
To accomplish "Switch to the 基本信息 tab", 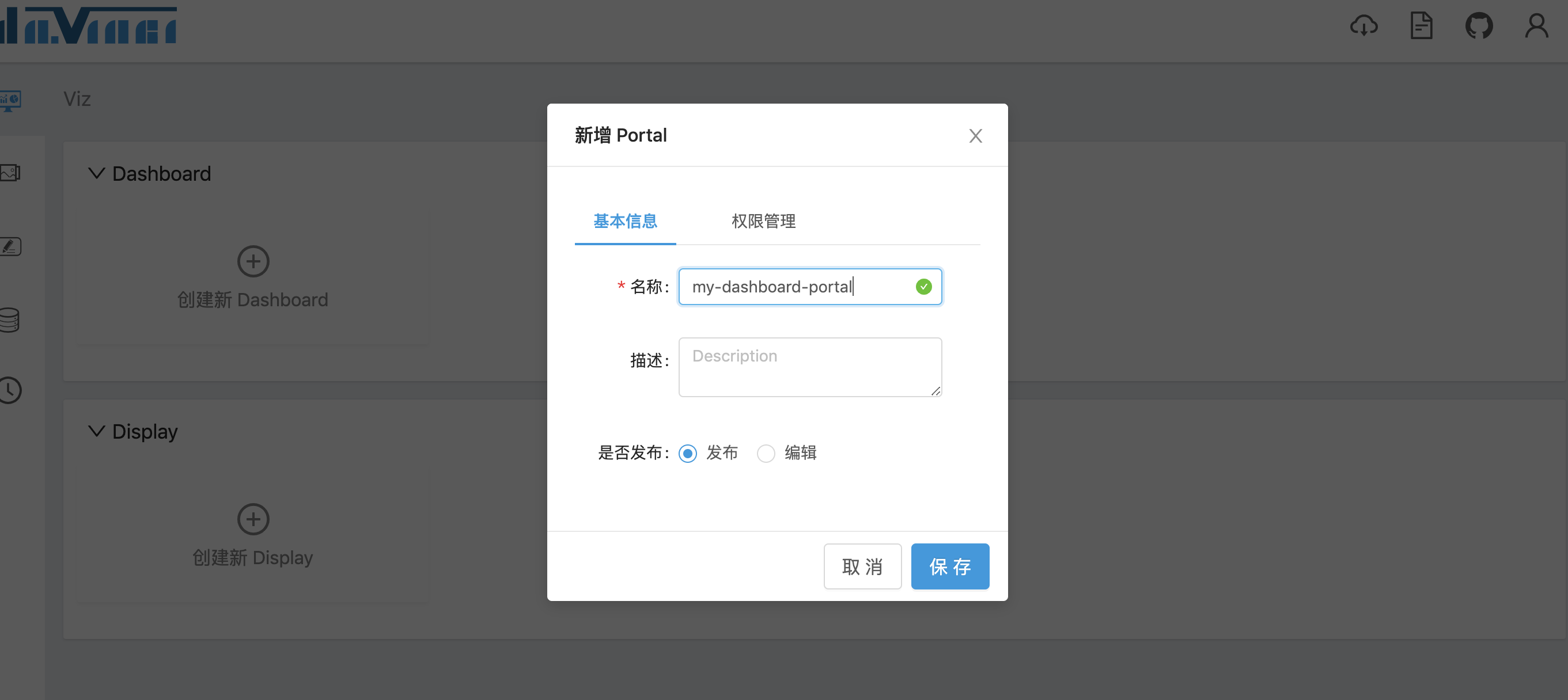I will (x=625, y=222).
